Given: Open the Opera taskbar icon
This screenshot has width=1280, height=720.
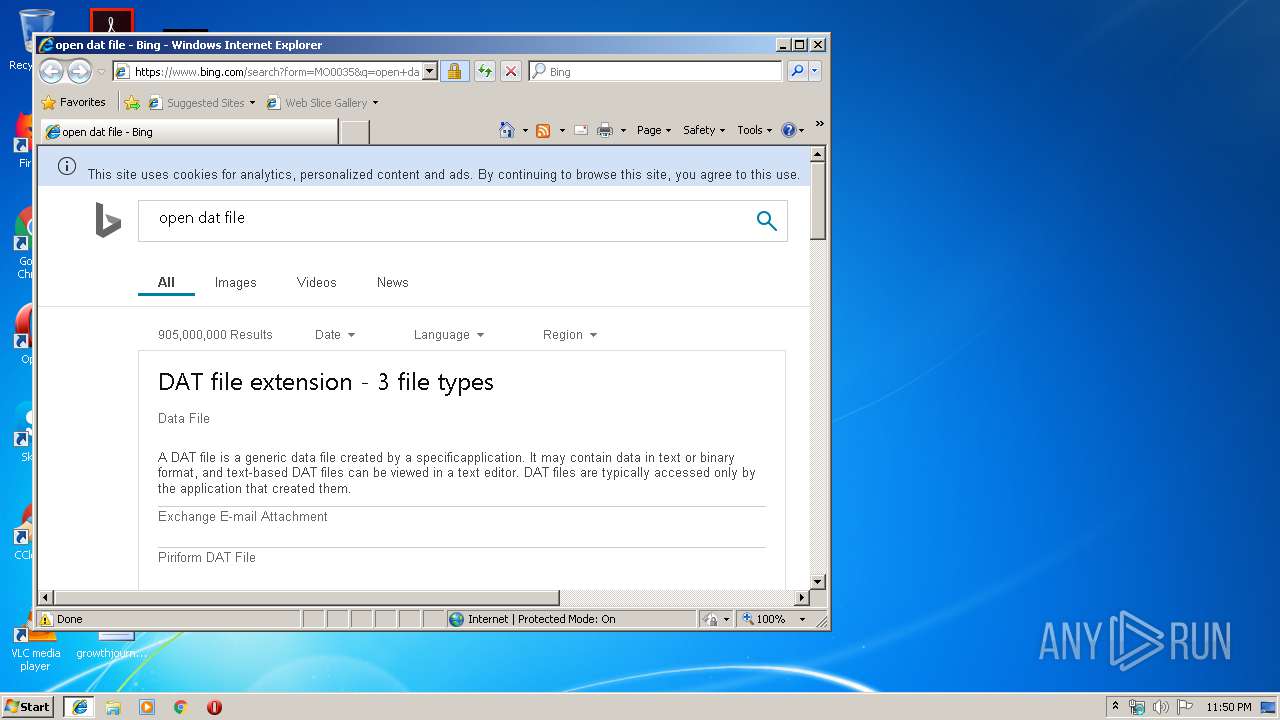Looking at the screenshot, I should click(x=214, y=707).
